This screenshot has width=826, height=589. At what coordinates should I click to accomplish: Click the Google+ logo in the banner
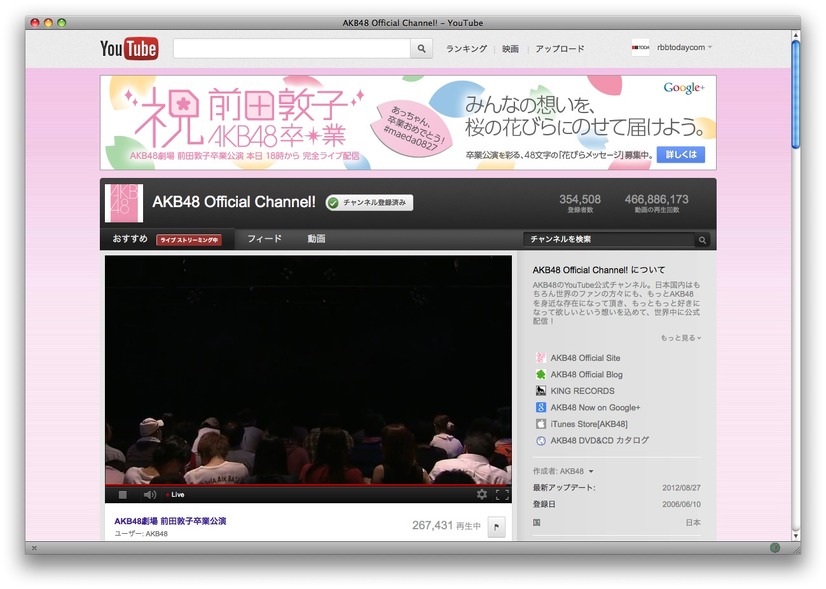(684, 87)
